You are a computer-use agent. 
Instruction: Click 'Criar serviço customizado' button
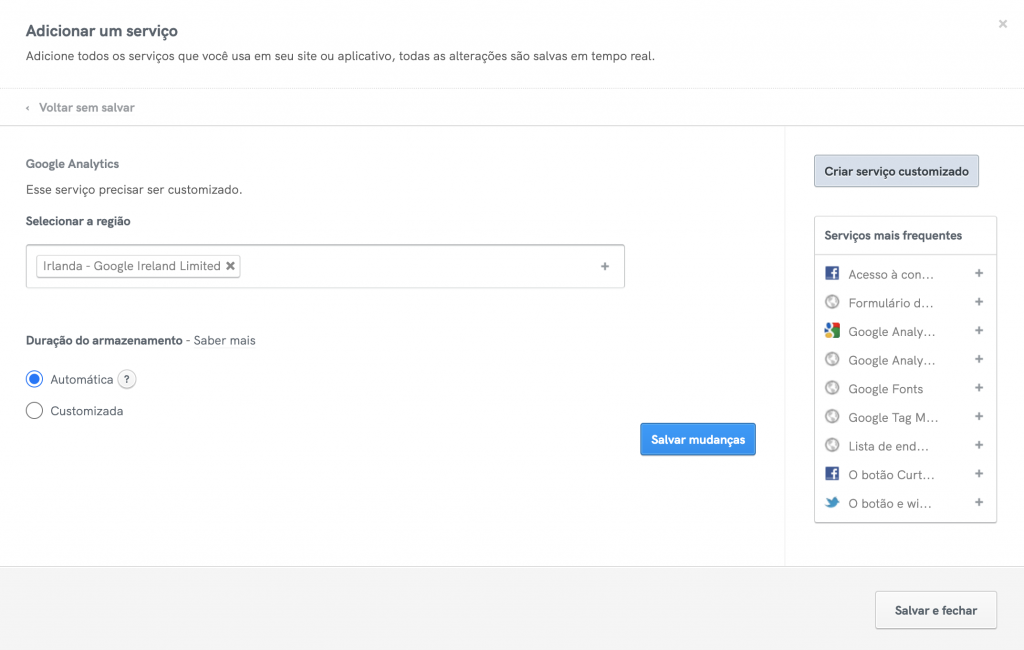896,171
